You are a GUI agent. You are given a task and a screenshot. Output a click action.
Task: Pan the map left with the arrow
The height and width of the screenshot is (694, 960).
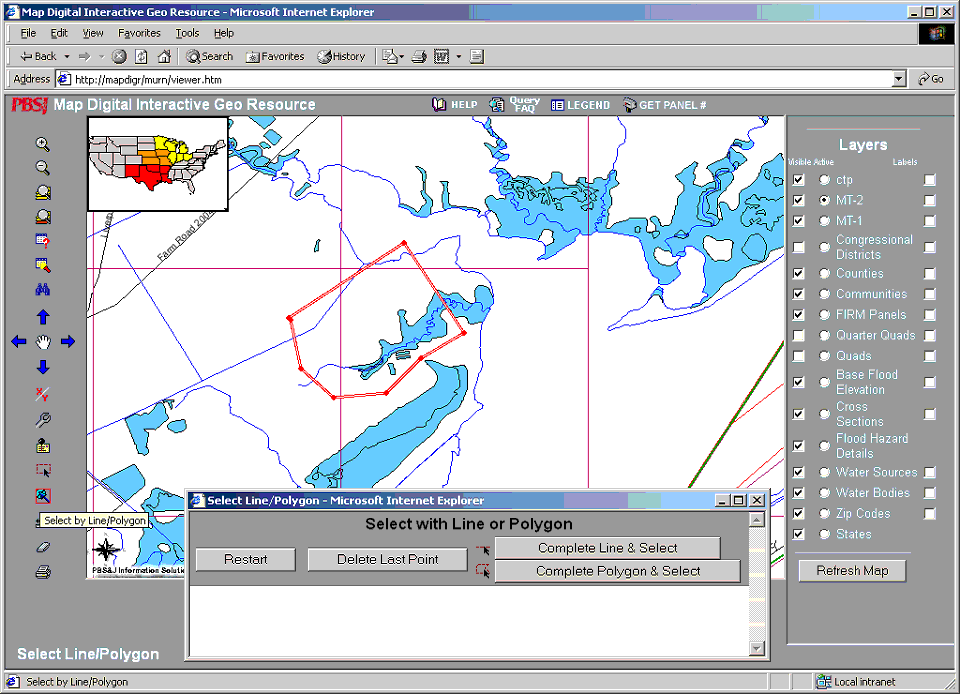pos(18,341)
